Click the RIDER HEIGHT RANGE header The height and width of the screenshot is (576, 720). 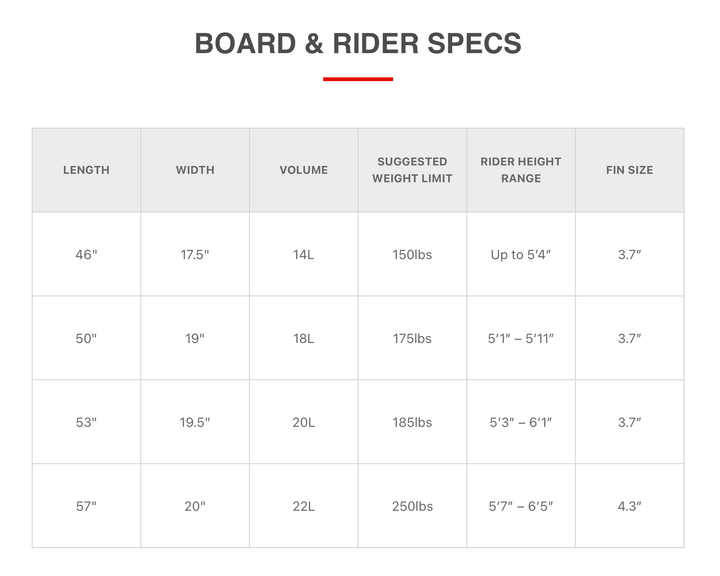point(521,170)
